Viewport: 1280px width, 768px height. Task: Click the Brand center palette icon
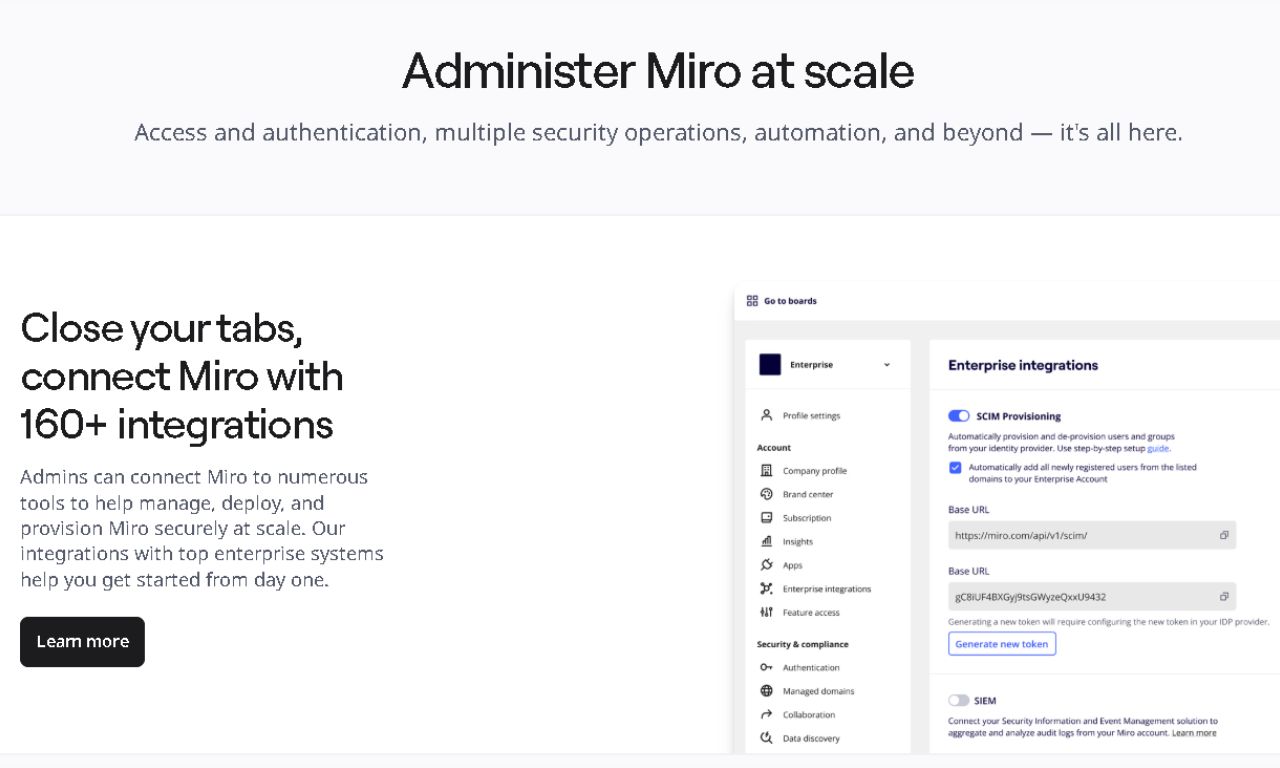766,494
